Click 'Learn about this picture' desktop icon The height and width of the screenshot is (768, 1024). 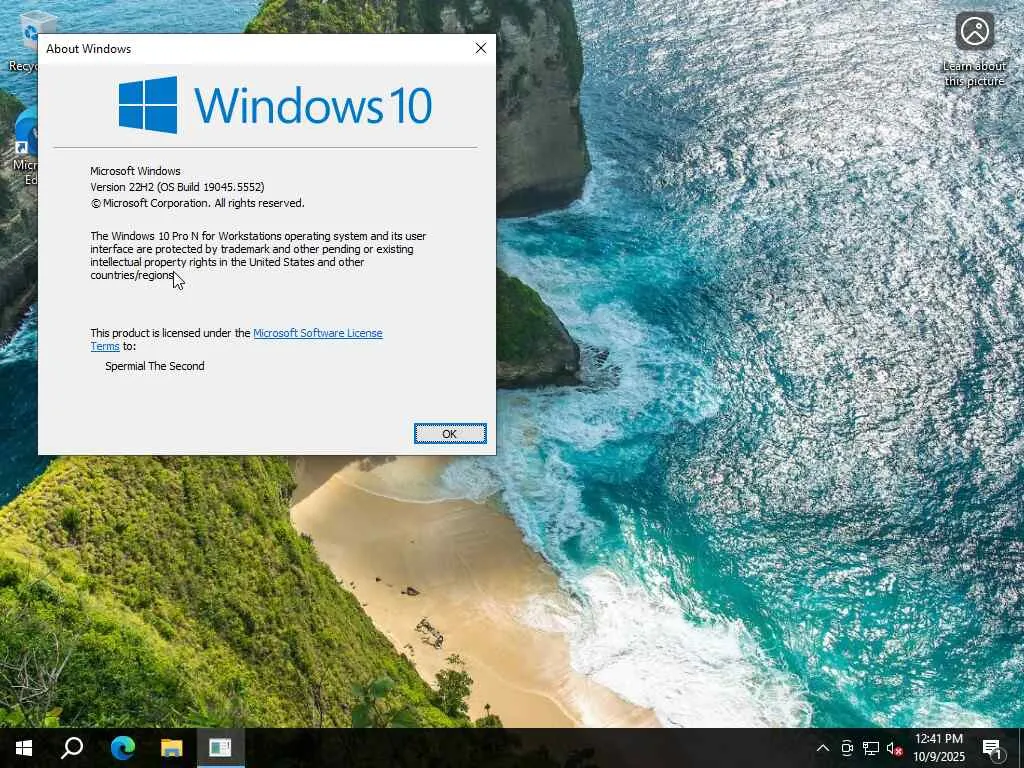pos(974,50)
